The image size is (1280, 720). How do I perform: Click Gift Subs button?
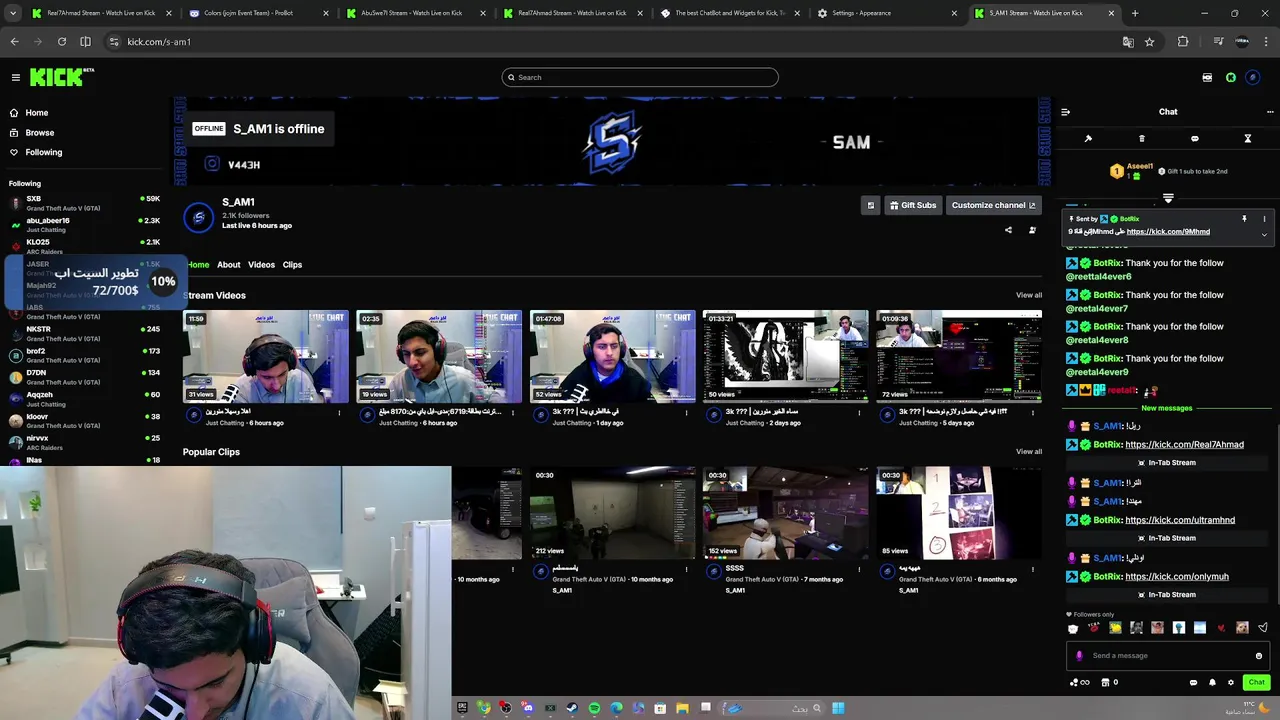(x=912, y=205)
